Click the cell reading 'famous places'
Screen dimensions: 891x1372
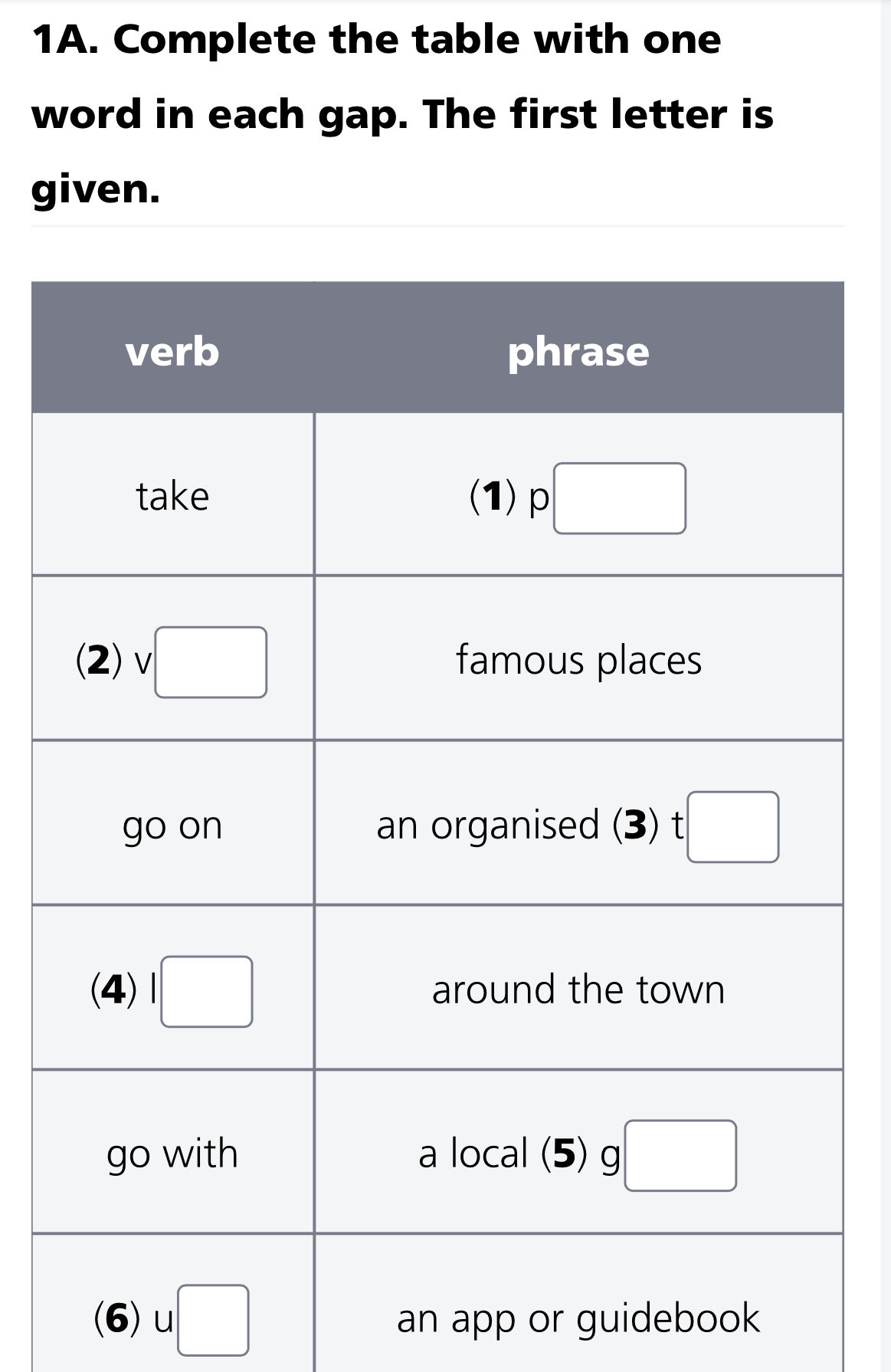point(578,661)
